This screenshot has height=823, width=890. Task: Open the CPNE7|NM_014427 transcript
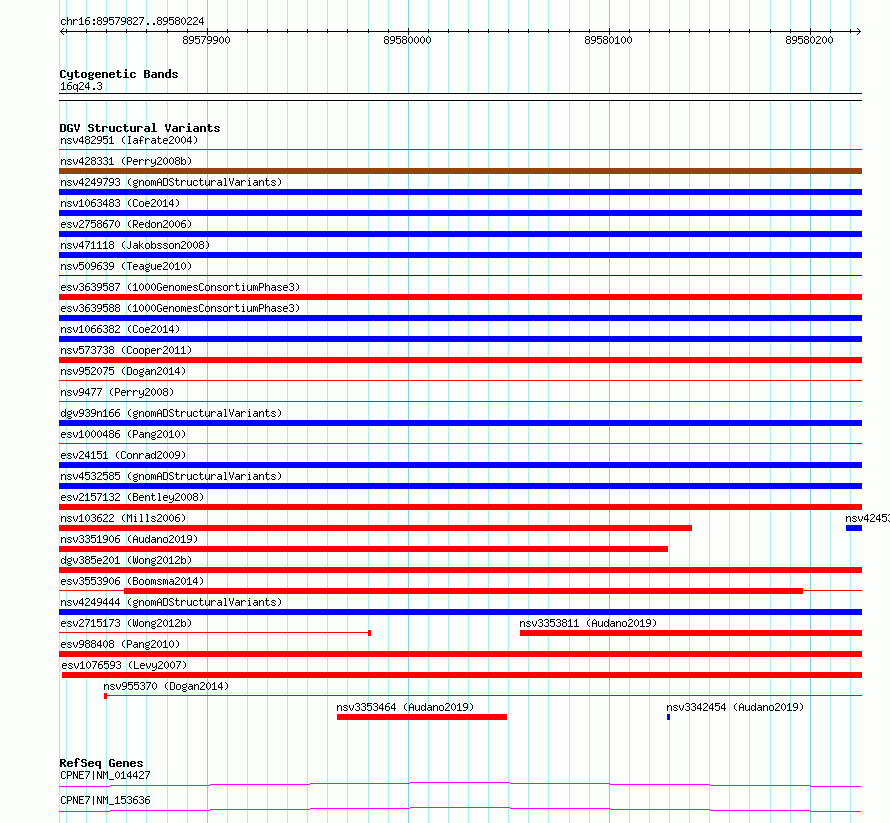tap(105, 775)
